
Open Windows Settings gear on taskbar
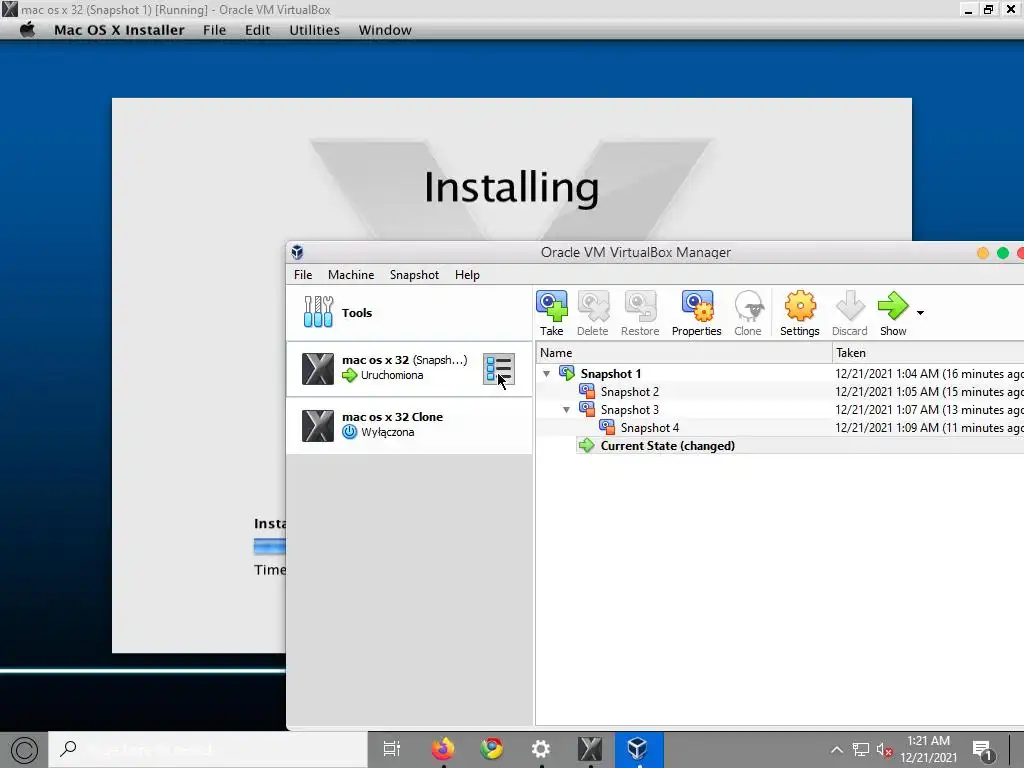(541, 749)
